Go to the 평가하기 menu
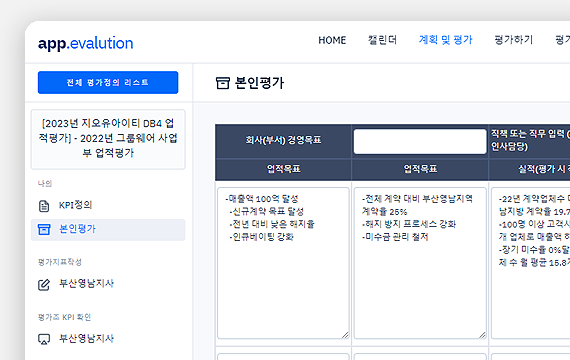The width and height of the screenshot is (570, 360). (513, 40)
